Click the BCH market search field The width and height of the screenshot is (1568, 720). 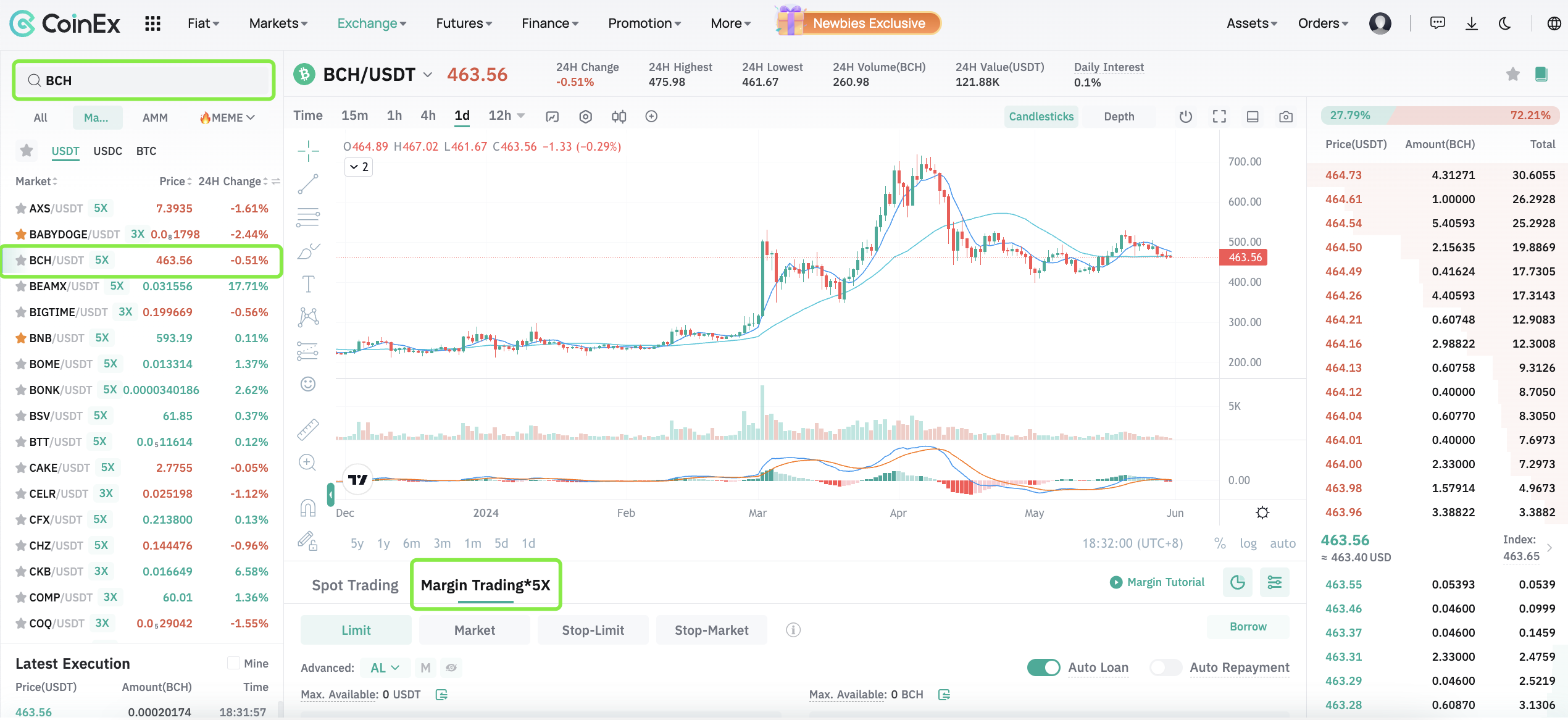click(x=144, y=81)
